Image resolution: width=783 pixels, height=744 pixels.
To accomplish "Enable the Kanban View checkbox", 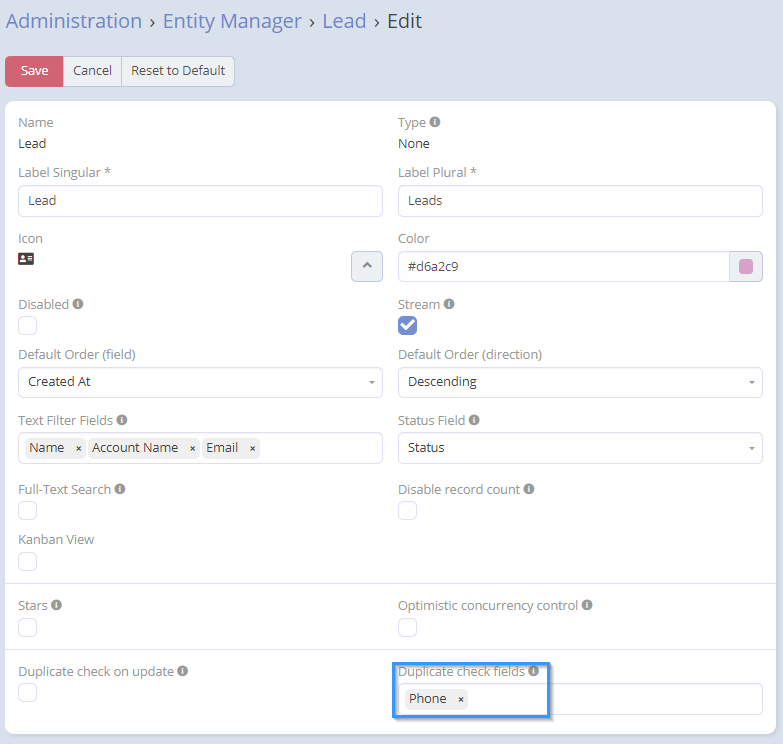I will tap(28, 561).
